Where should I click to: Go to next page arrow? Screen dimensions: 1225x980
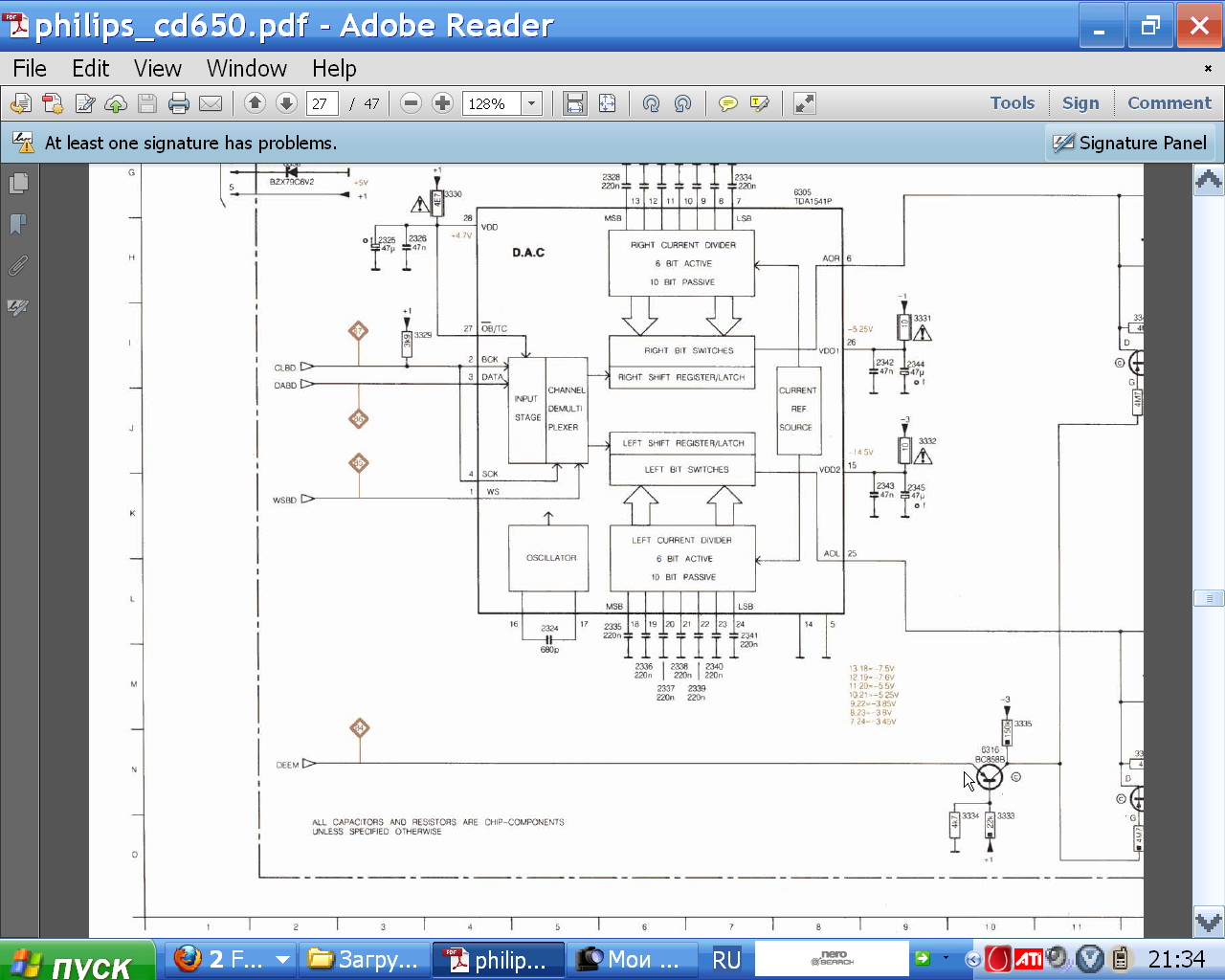[286, 103]
